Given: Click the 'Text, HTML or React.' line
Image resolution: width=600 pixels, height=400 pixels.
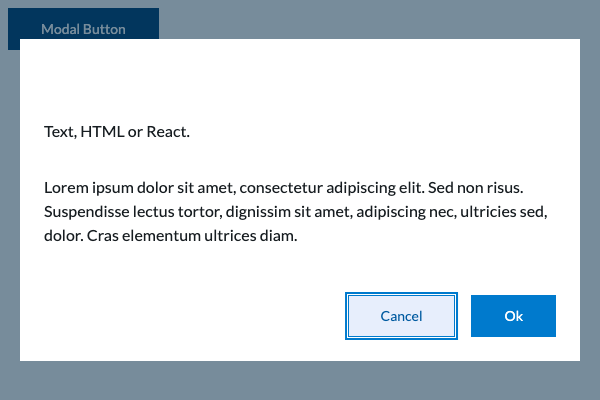Looking at the screenshot, I should tap(117, 132).
